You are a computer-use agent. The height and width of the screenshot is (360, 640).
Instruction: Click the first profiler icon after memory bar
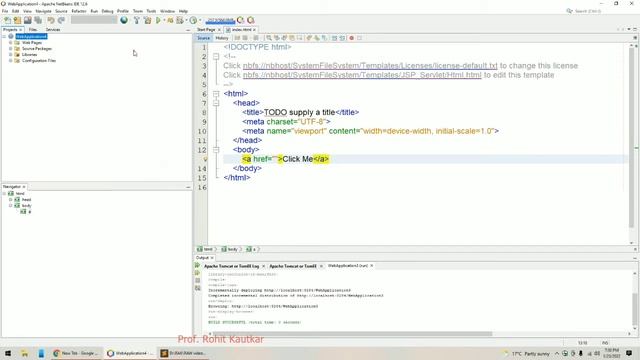(x=241, y=20)
